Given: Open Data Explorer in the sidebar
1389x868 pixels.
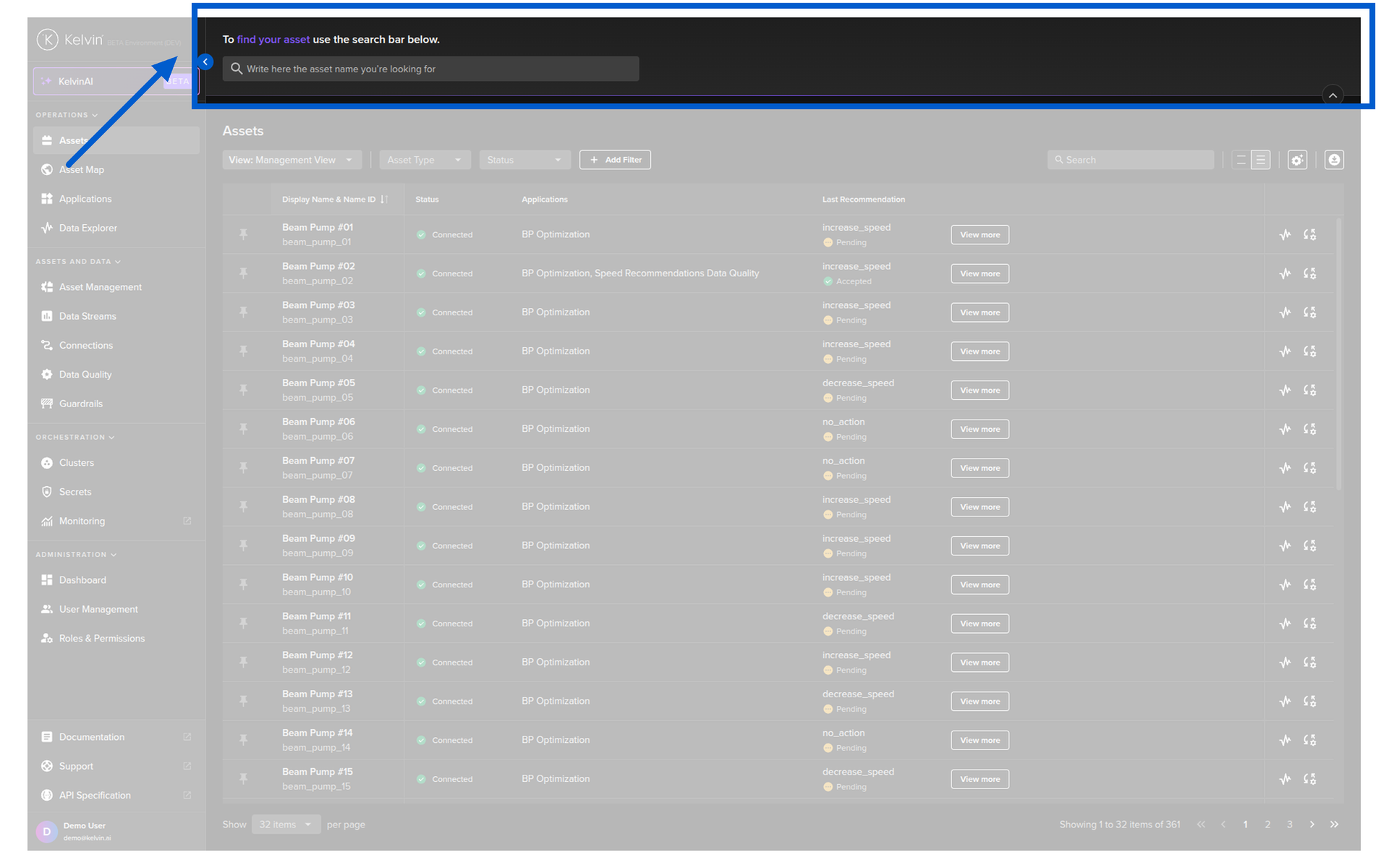Looking at the screenshot, I should (x=88, y=228).
